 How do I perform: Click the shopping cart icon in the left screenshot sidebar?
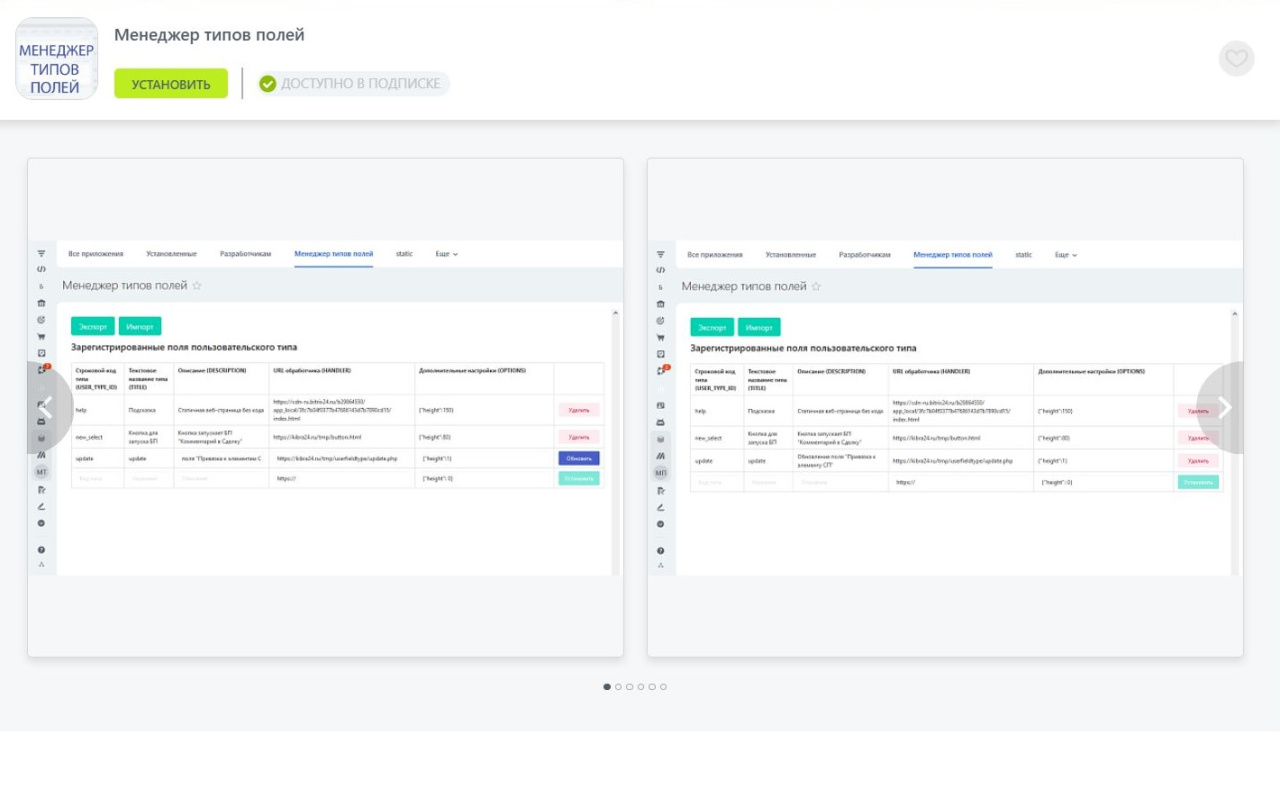(42, 336)
